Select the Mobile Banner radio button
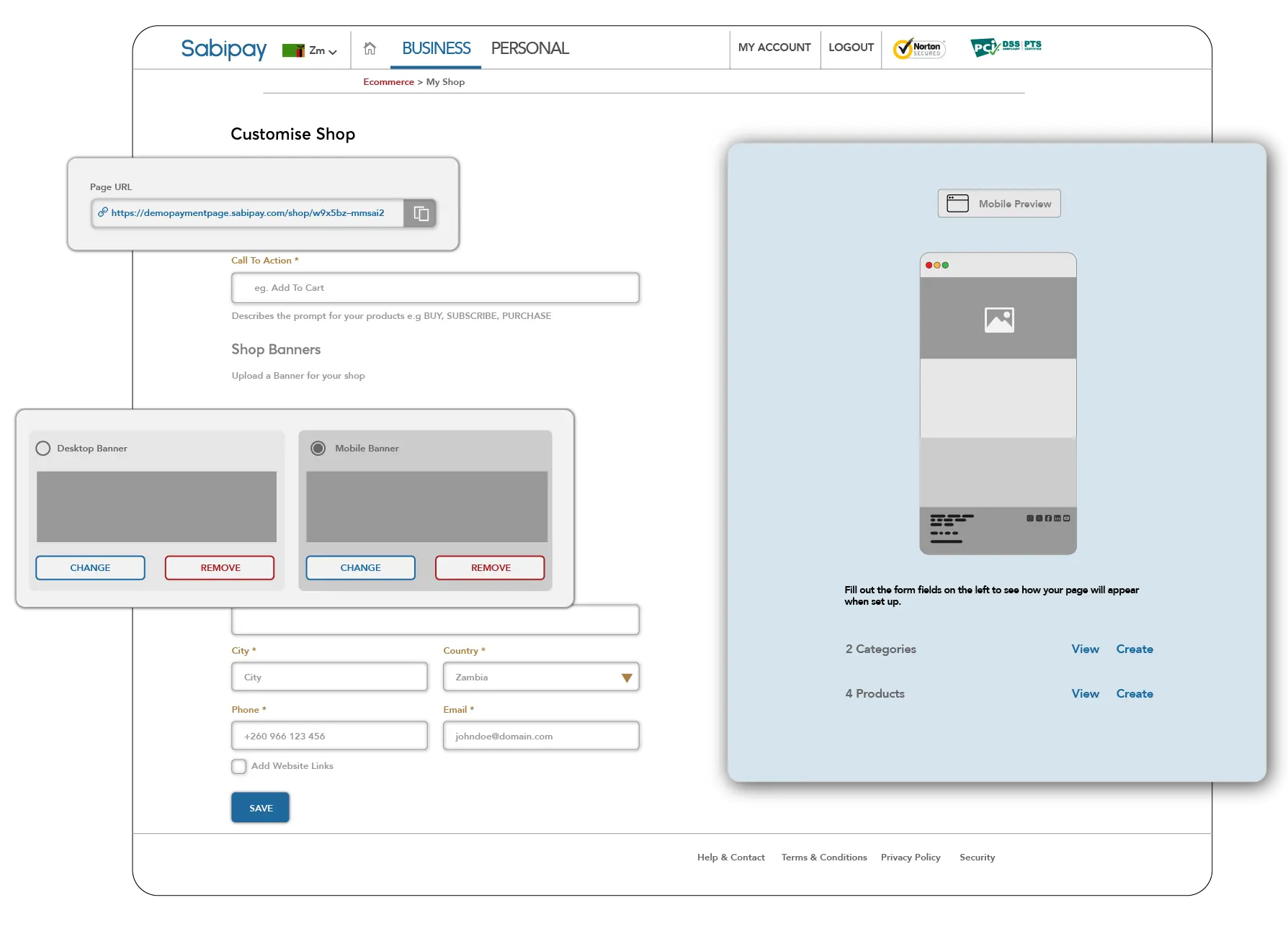The width and height of the screenshot is (1288, 936). pos(318,449)
